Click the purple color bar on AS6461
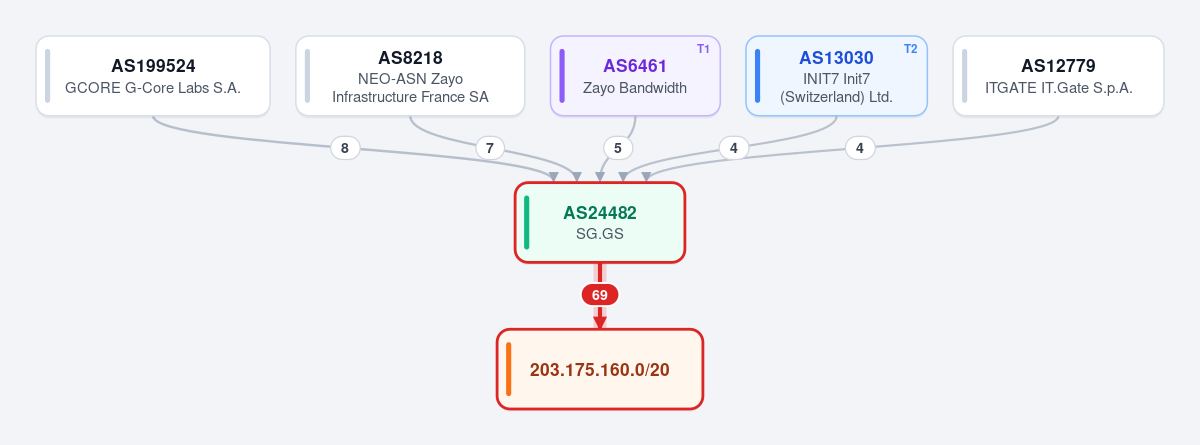1200x445 pixels. tap(562, 76)
